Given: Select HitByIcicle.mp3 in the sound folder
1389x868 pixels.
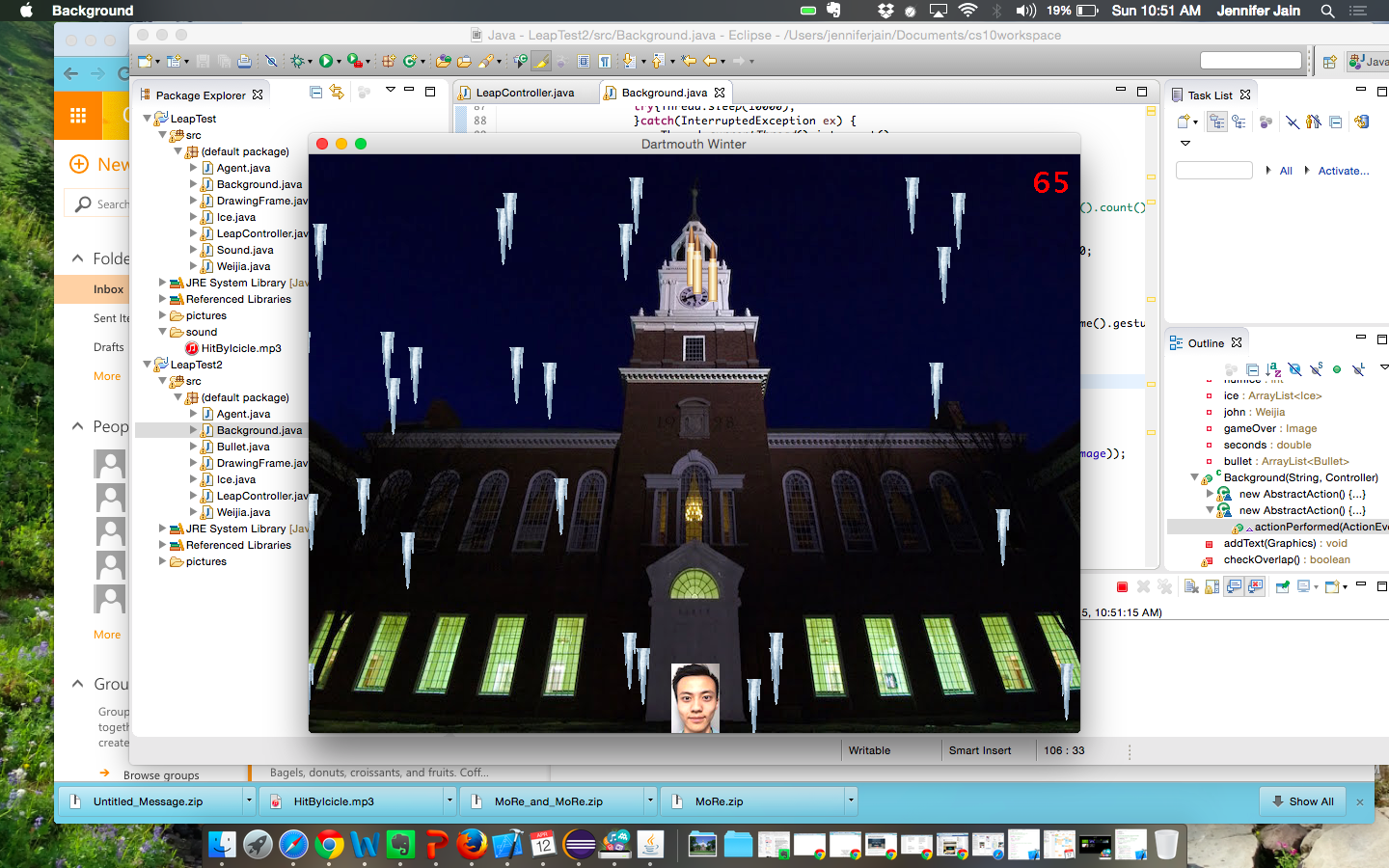Looking at the screenshot, I should click(241, 348).
